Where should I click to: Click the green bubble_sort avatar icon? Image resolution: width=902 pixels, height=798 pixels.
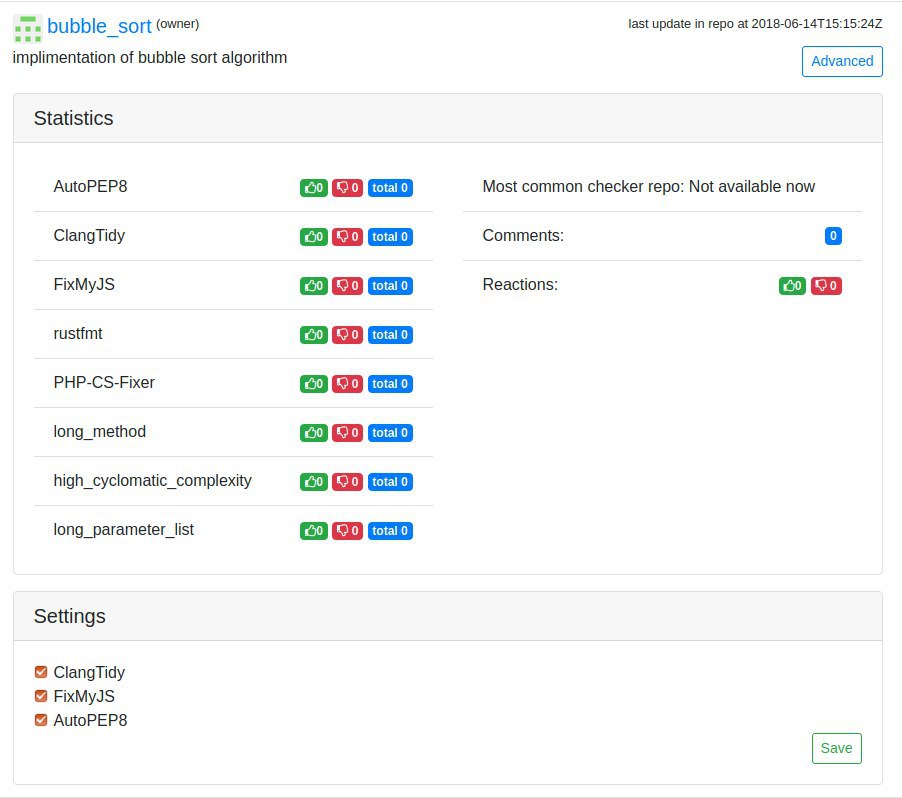(28, 29)
